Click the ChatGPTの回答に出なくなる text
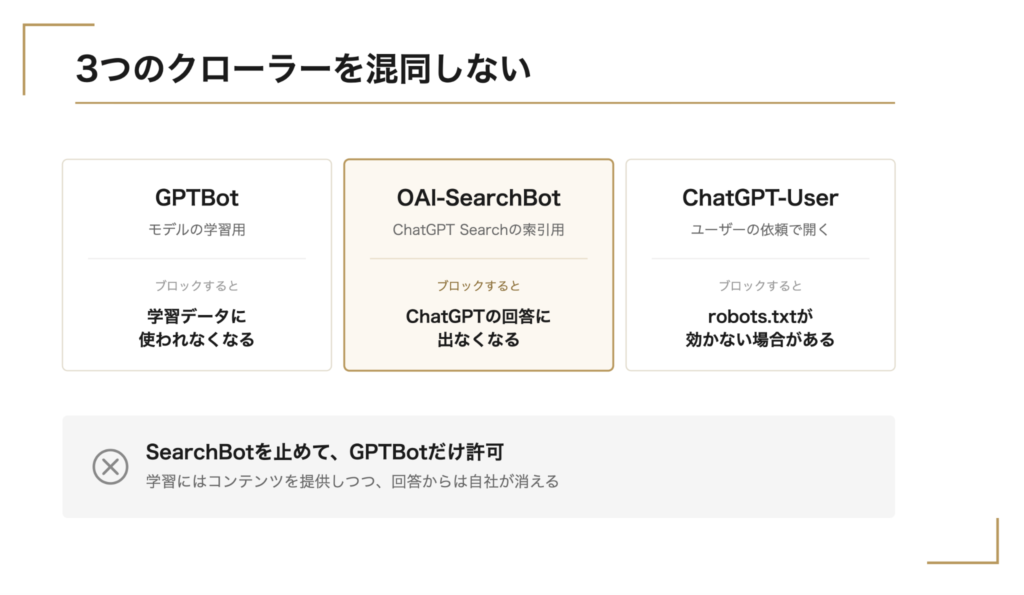Image resolution: width=1024 pixels, height=595 pixels. pos(479,328)
